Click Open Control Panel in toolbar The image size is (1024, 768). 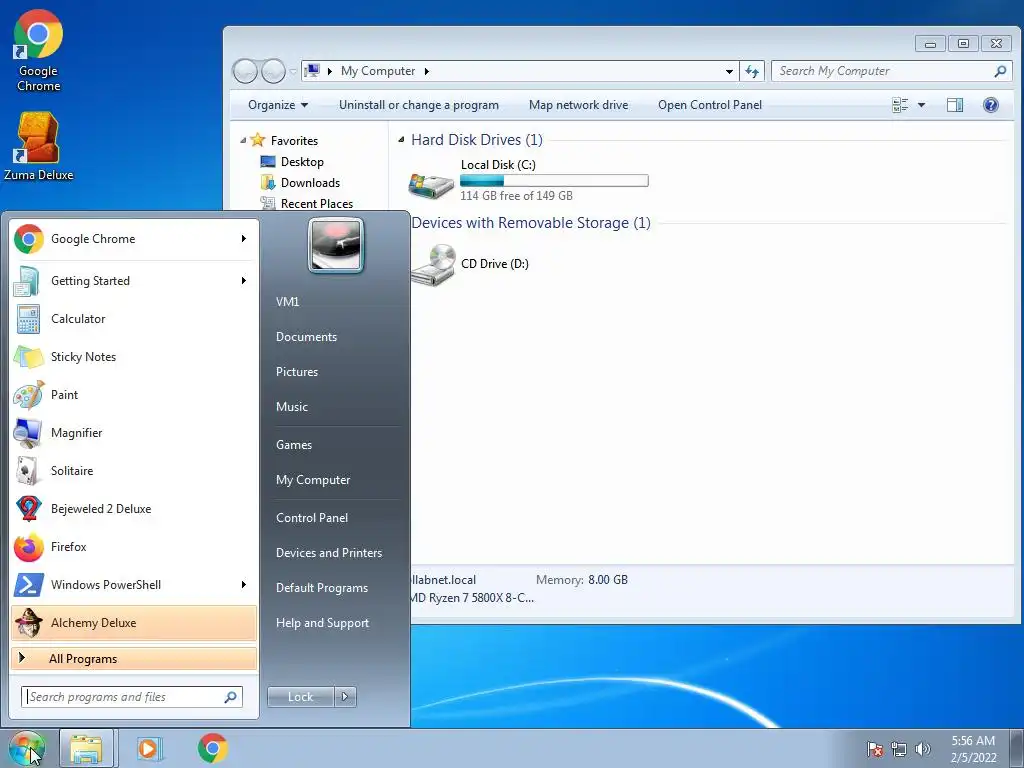[x=710, y=105]
